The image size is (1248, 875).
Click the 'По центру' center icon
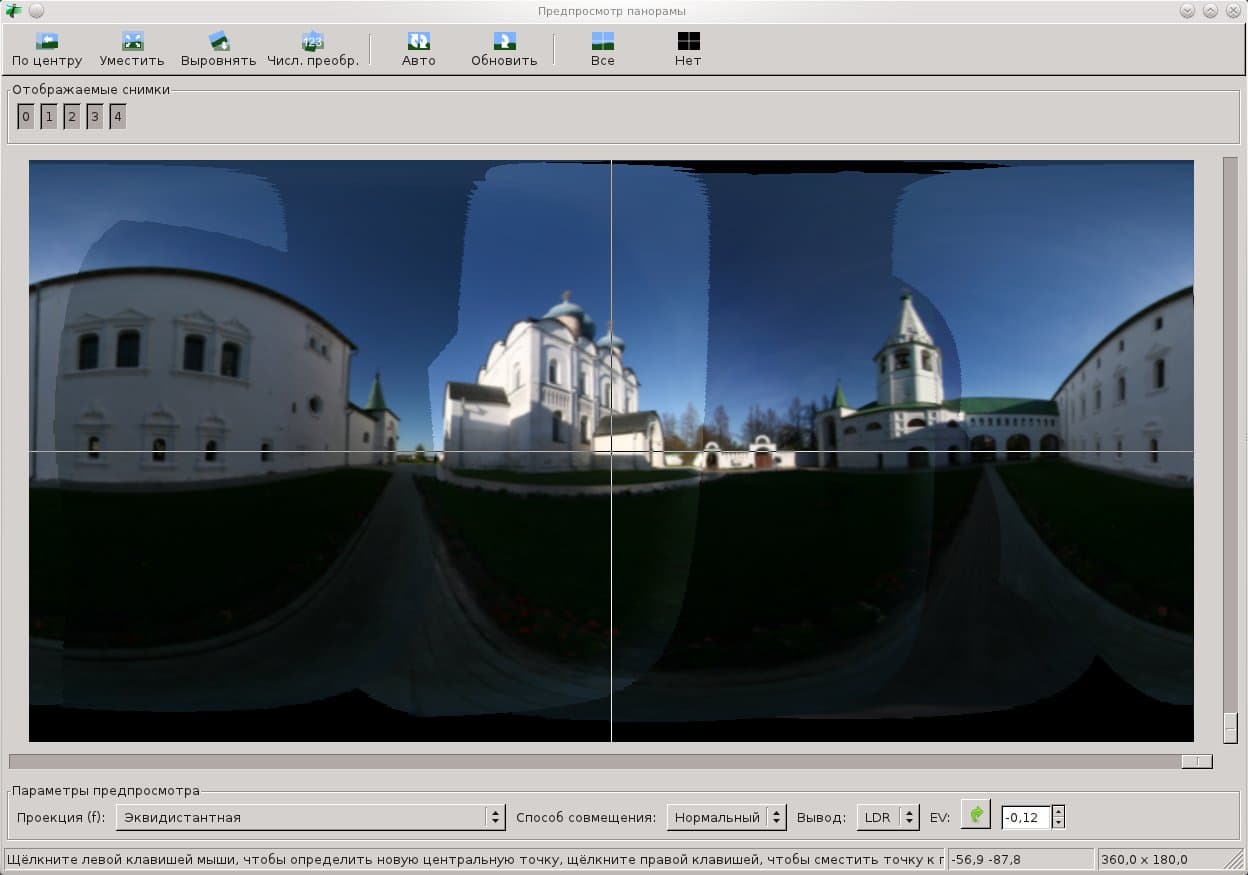pos(47,42)
